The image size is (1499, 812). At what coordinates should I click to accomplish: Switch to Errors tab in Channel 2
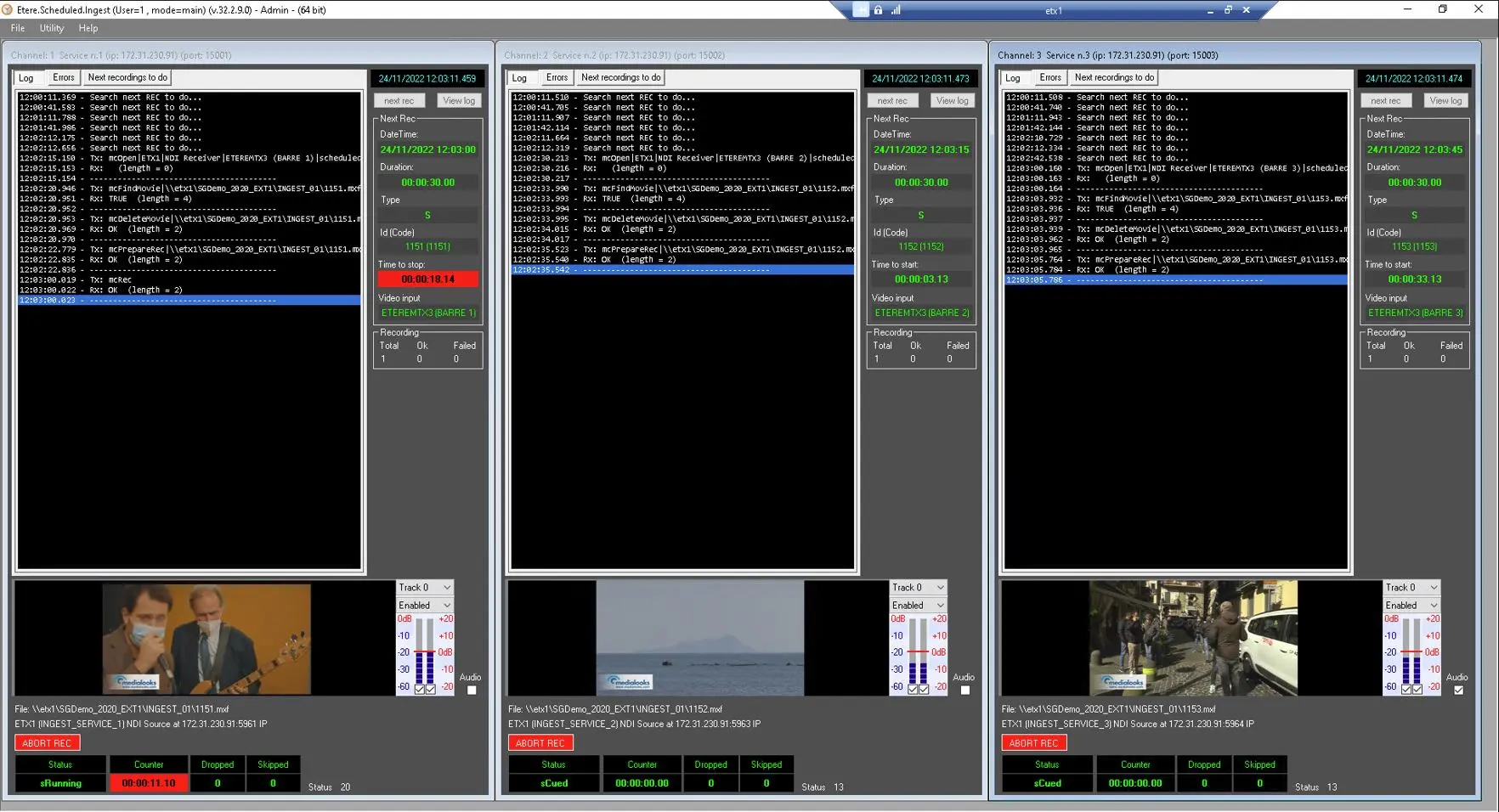pos(557,77)
